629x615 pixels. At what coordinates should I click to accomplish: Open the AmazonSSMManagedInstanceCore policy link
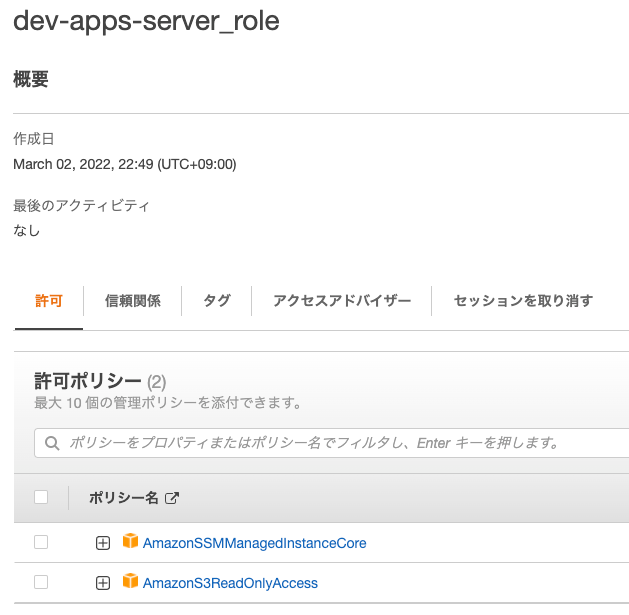click(254, 543)
